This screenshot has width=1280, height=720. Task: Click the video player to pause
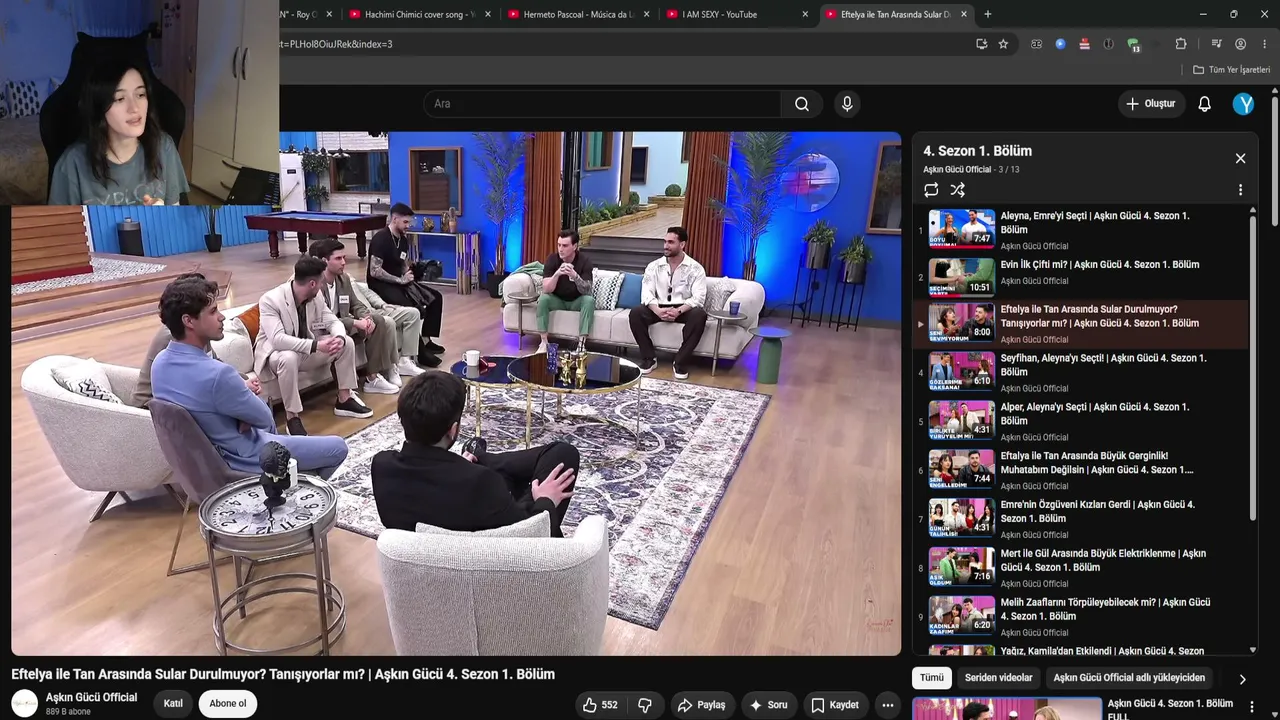pos(456,394)
